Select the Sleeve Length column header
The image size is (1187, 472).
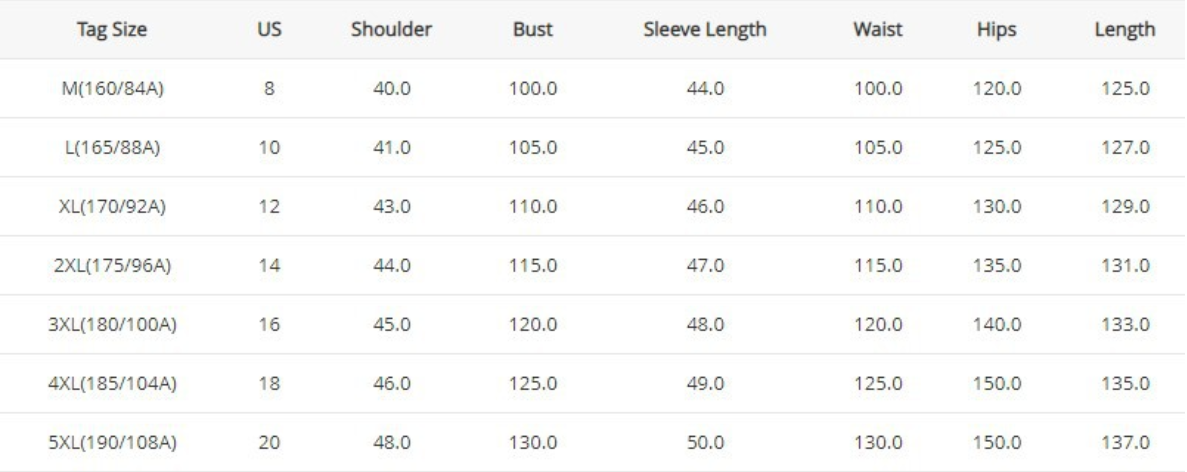(704, 30)
